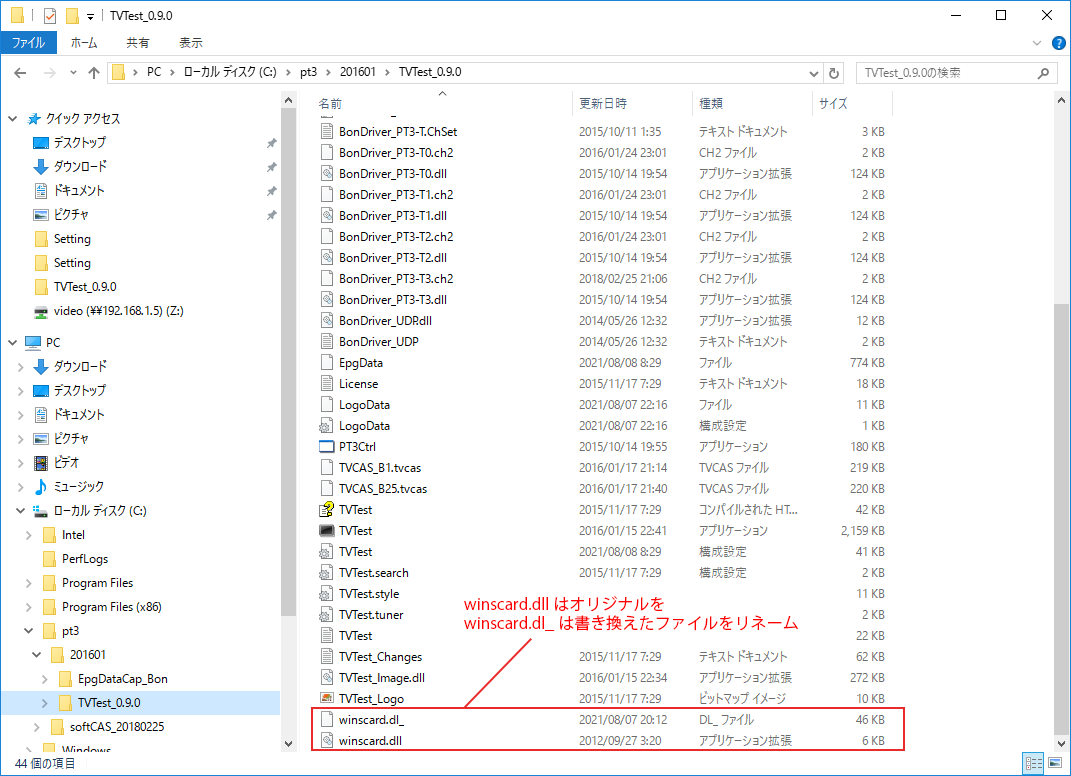Select the License text document
The image size is (1071, 776).
pos(602,384)
